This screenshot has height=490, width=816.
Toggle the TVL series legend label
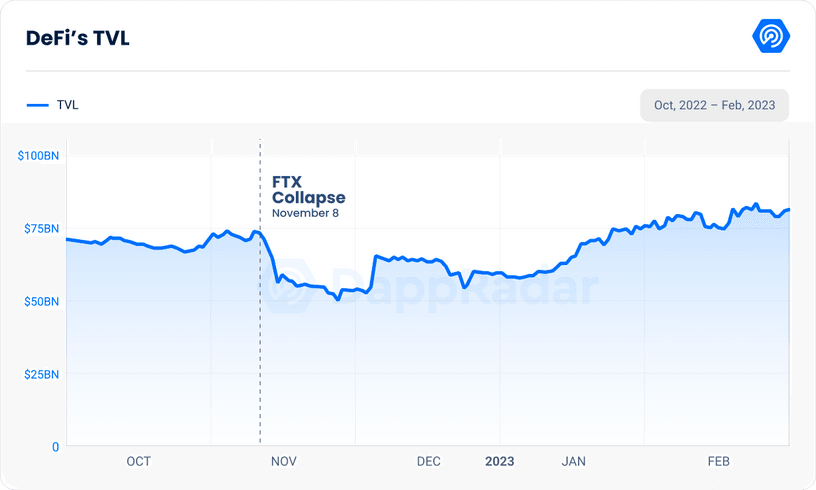click(68, 105)
